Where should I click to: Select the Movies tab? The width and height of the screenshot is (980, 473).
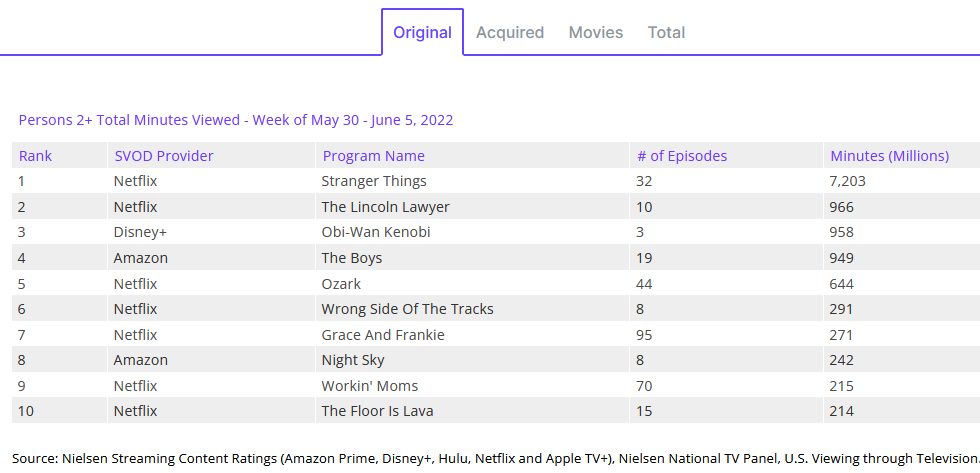coord(596,32)
